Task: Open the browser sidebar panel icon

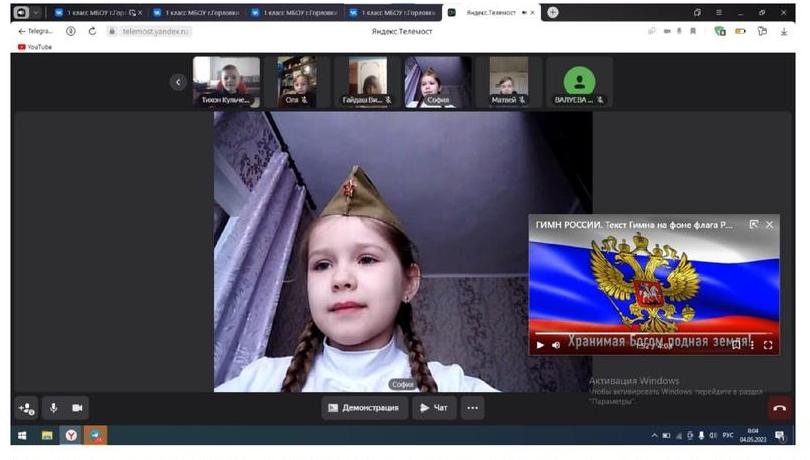Action: tap(21, 12)
